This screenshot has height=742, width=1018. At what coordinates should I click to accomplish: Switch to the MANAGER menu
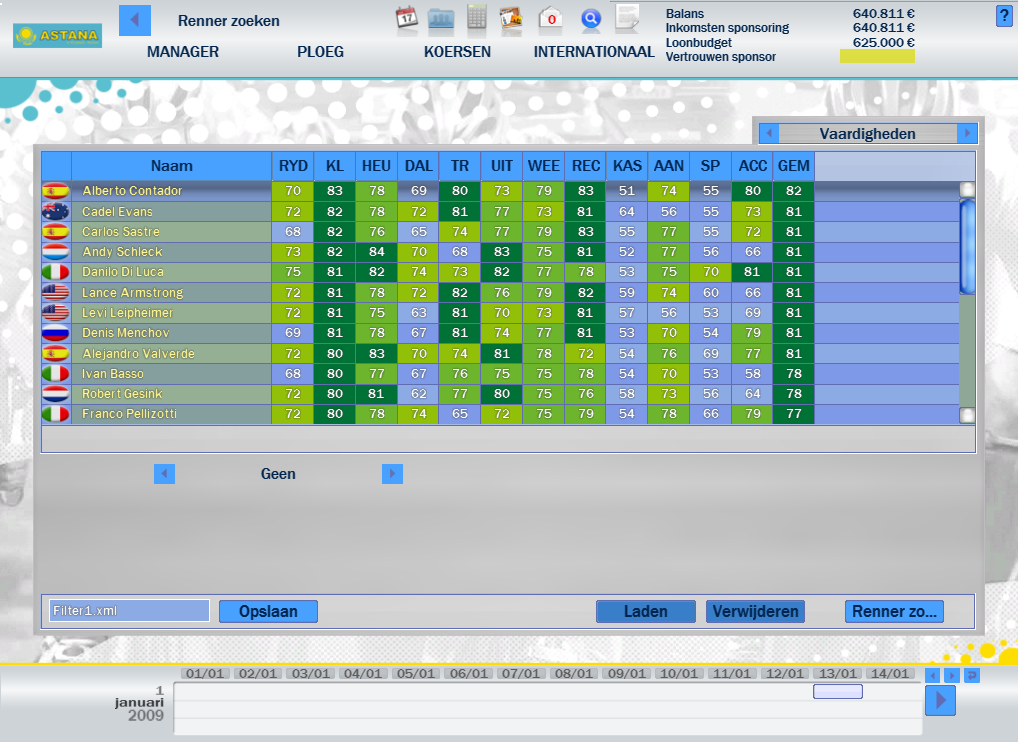pyautogui.click(x=182, y=51)
